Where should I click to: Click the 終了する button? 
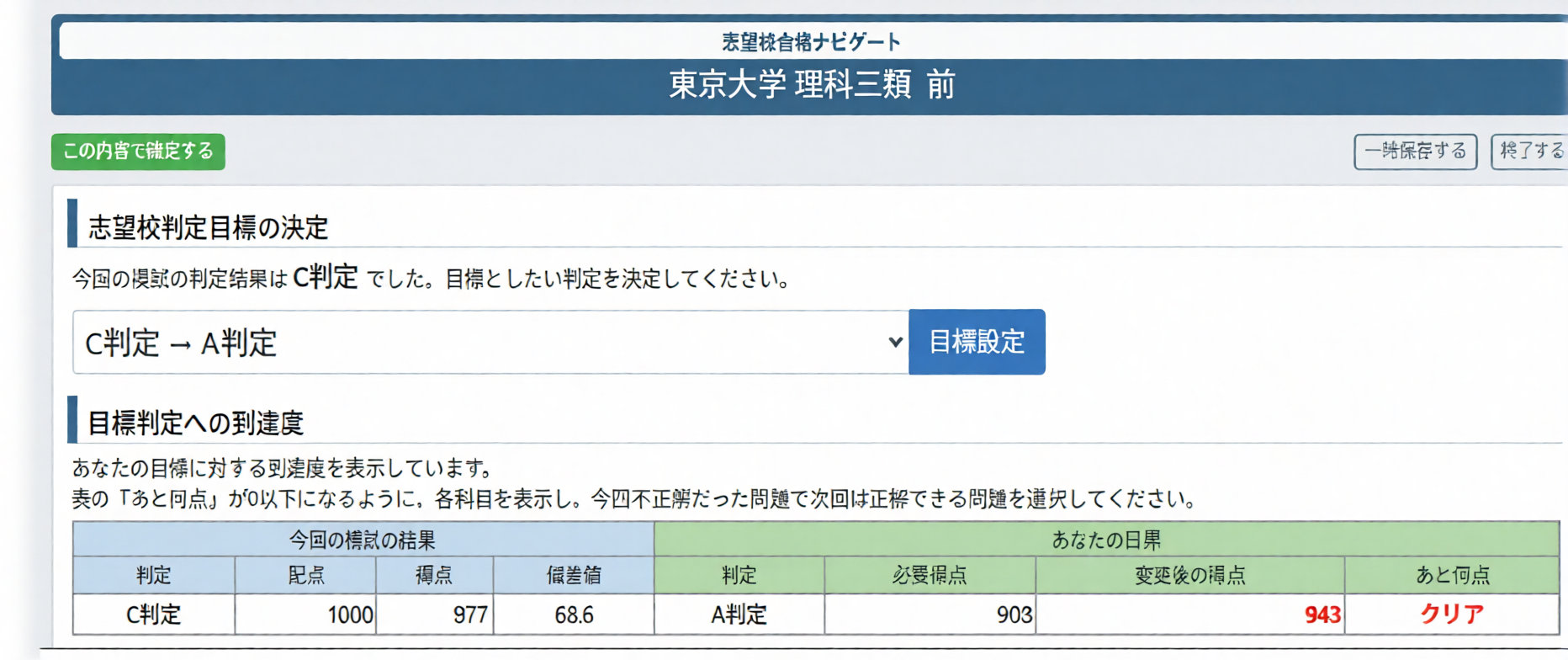(x=1530, y=152)
